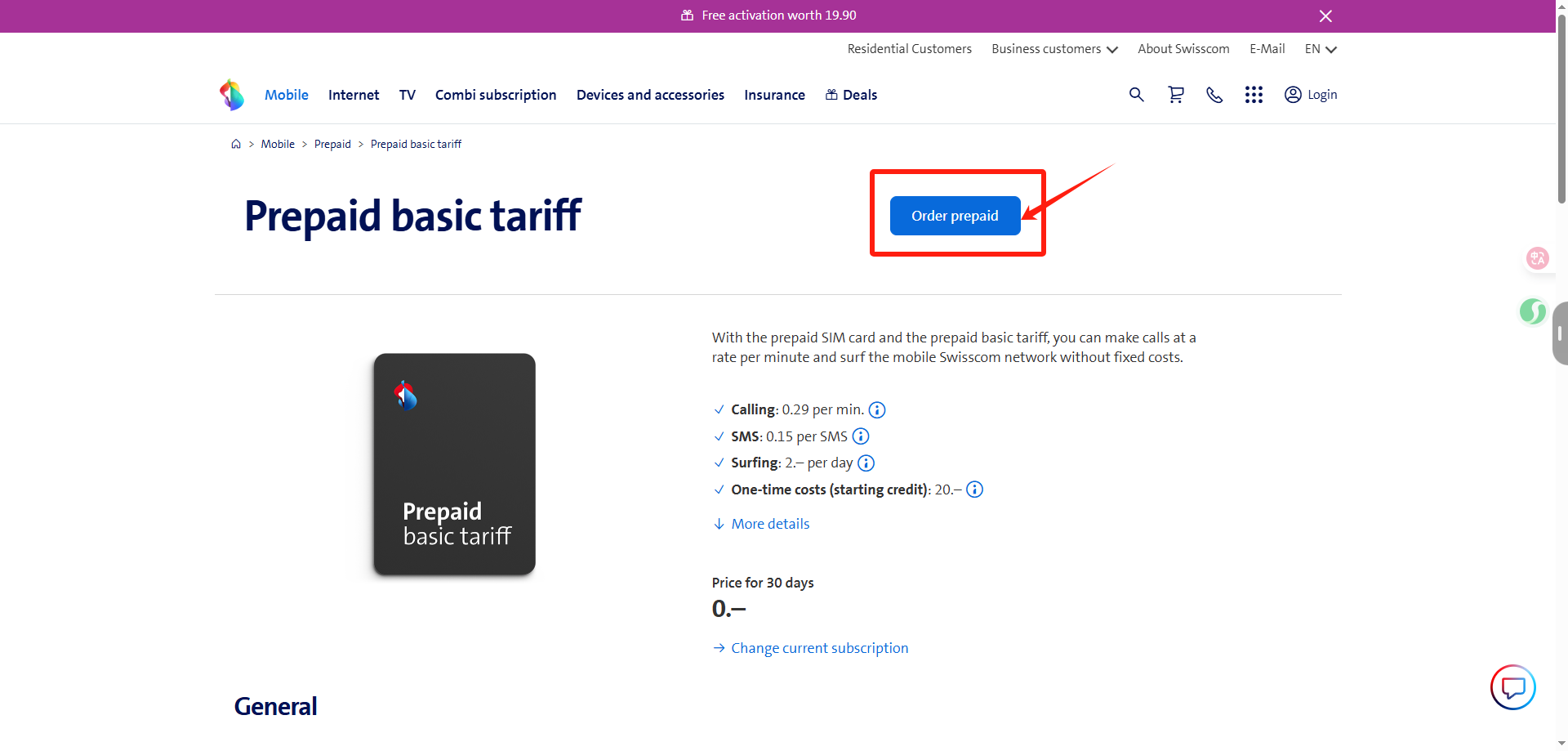Open Devices and accessories menu
Viewport: 1568px width, 751px height.
650,95
